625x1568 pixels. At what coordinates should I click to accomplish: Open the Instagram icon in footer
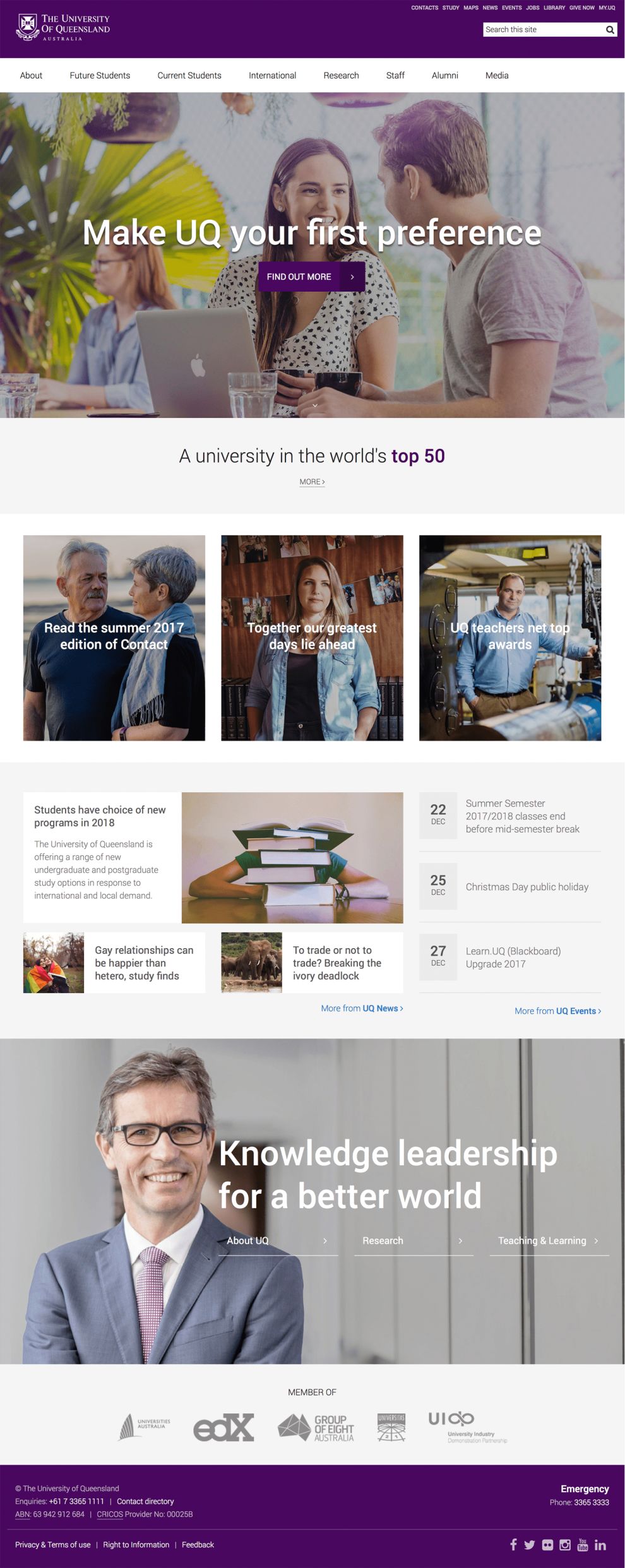pos(565,1545)
